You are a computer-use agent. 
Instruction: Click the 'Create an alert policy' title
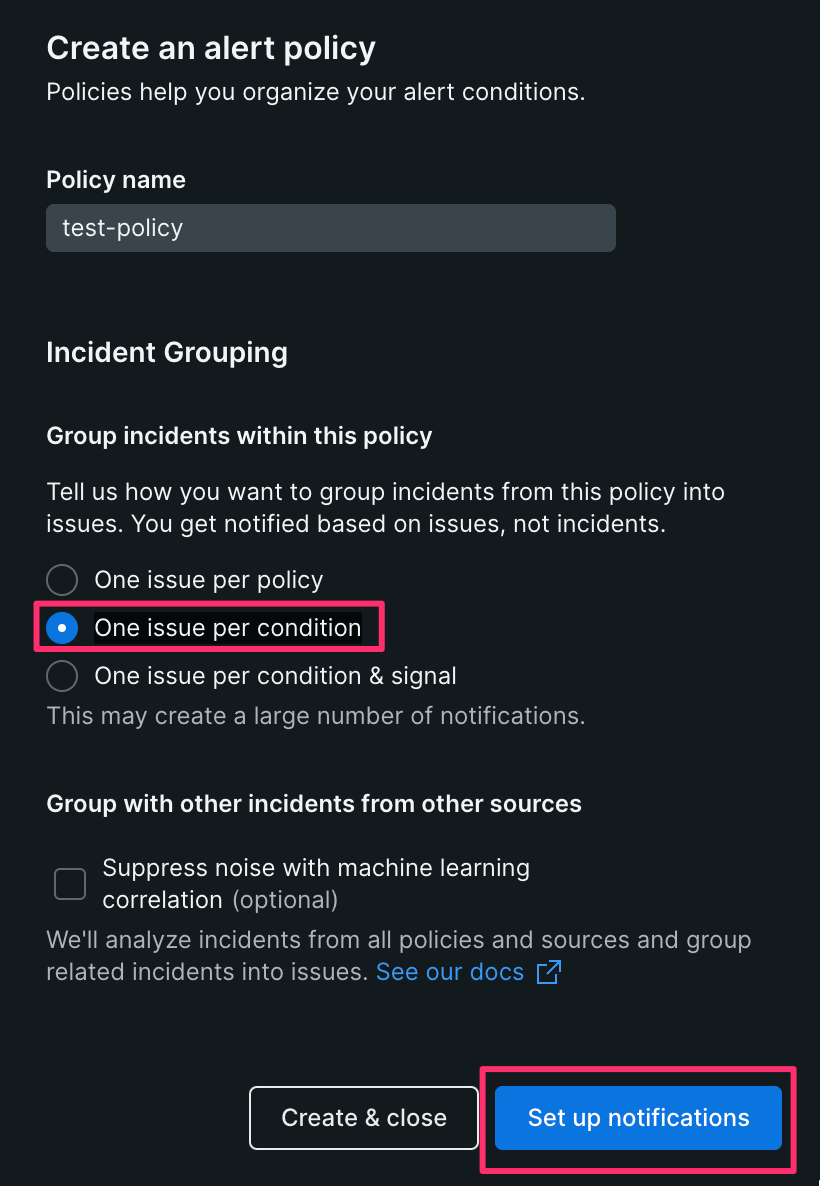pyautogui.click(x=210, y=47)
